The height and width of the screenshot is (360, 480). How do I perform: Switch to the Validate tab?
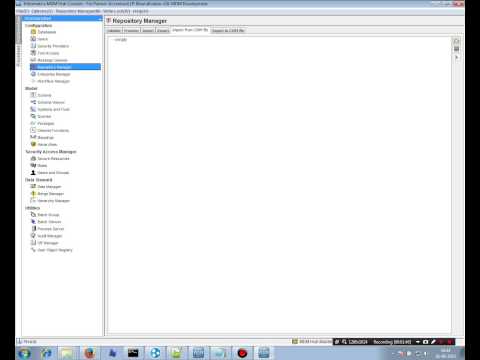coord(114,31)
